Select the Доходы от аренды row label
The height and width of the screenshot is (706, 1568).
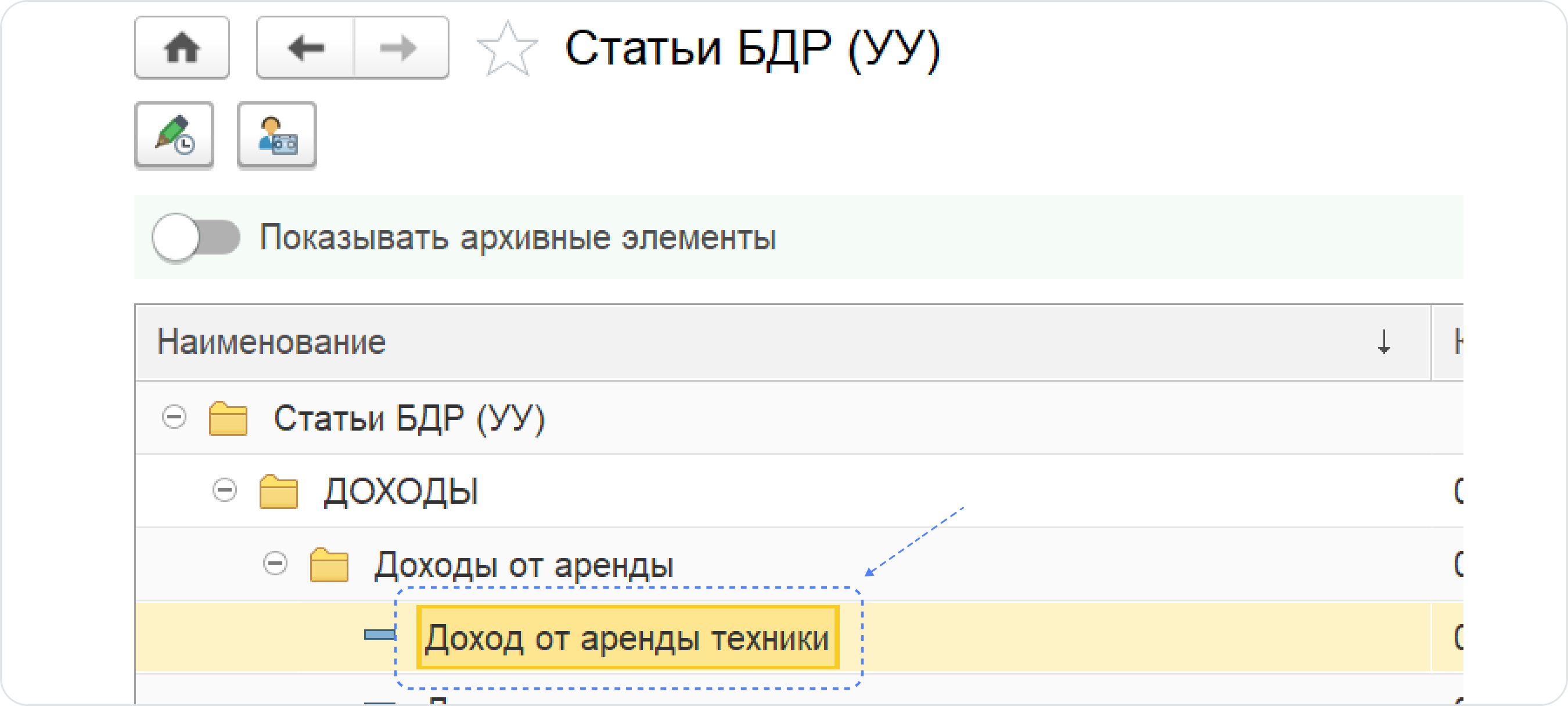click(x=523, y=565)
